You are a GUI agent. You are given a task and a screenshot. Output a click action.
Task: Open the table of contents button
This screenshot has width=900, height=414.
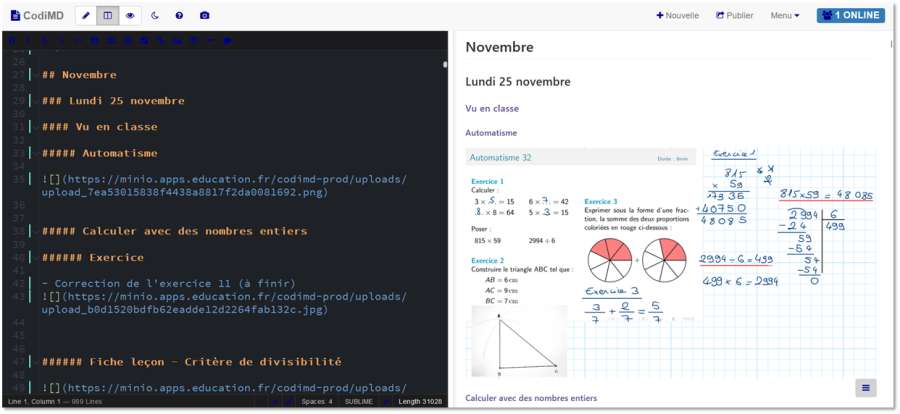coord(866,388)
